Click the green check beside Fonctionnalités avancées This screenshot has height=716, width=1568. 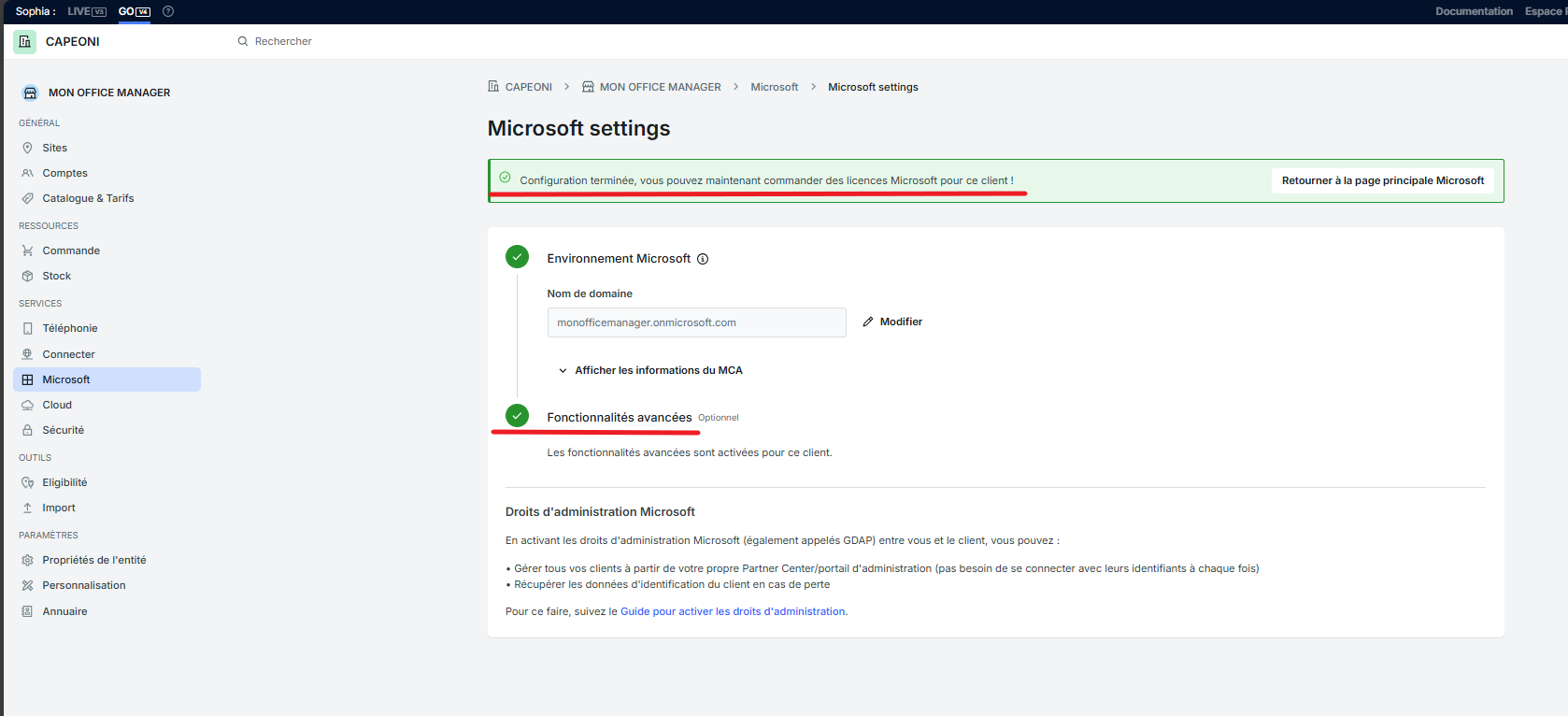point(517,415)
